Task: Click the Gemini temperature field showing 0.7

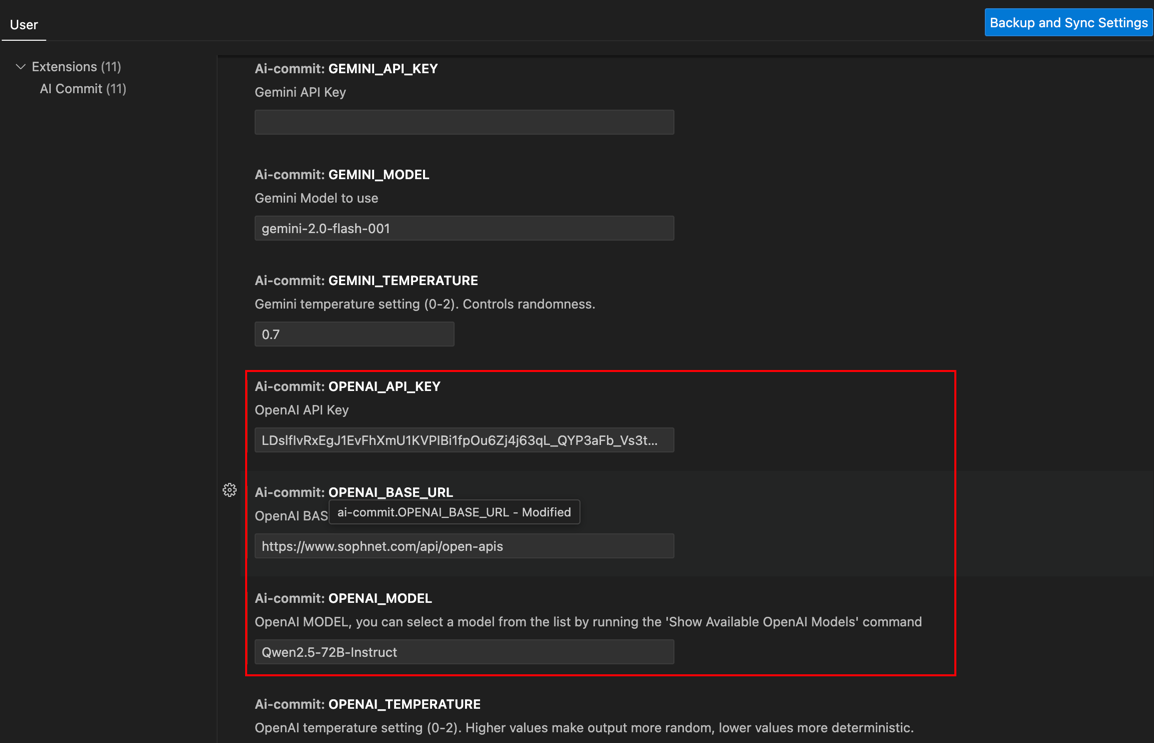Action: [354, 334]
